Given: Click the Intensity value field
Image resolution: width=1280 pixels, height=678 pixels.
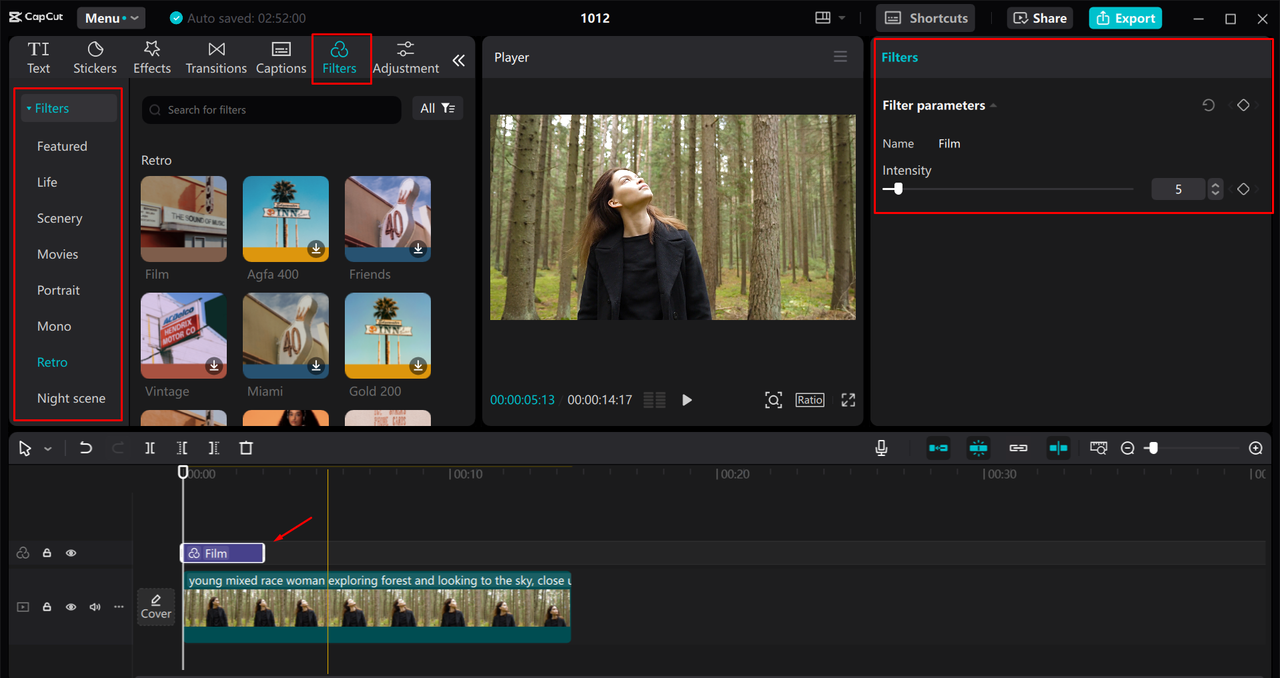Looking at the screenshot, I should pyautogui.click(x=1178, y=189).
